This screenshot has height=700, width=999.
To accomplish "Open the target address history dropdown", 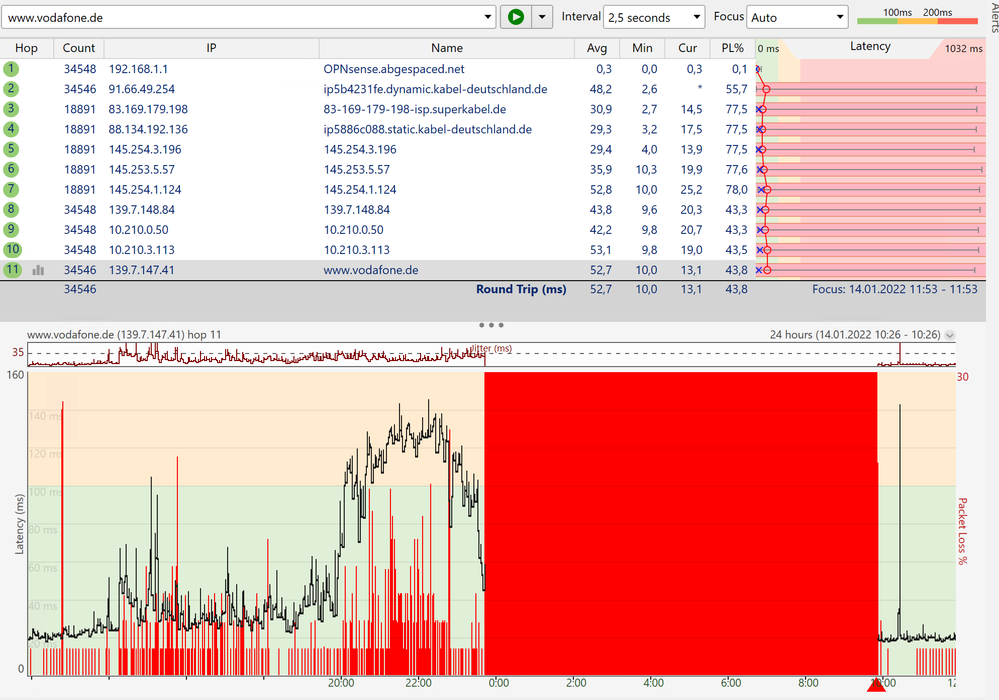I will click(488, 17).
